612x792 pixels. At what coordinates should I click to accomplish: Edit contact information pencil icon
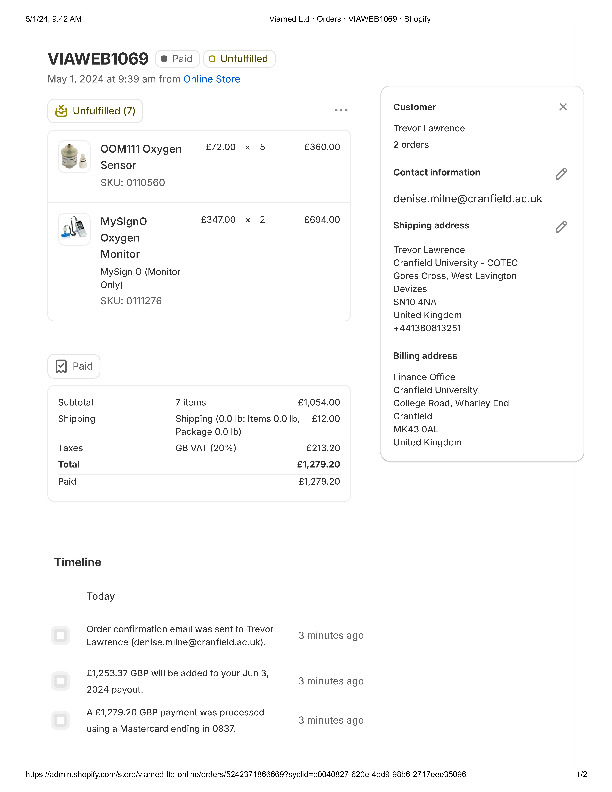[x=561, y=174]
